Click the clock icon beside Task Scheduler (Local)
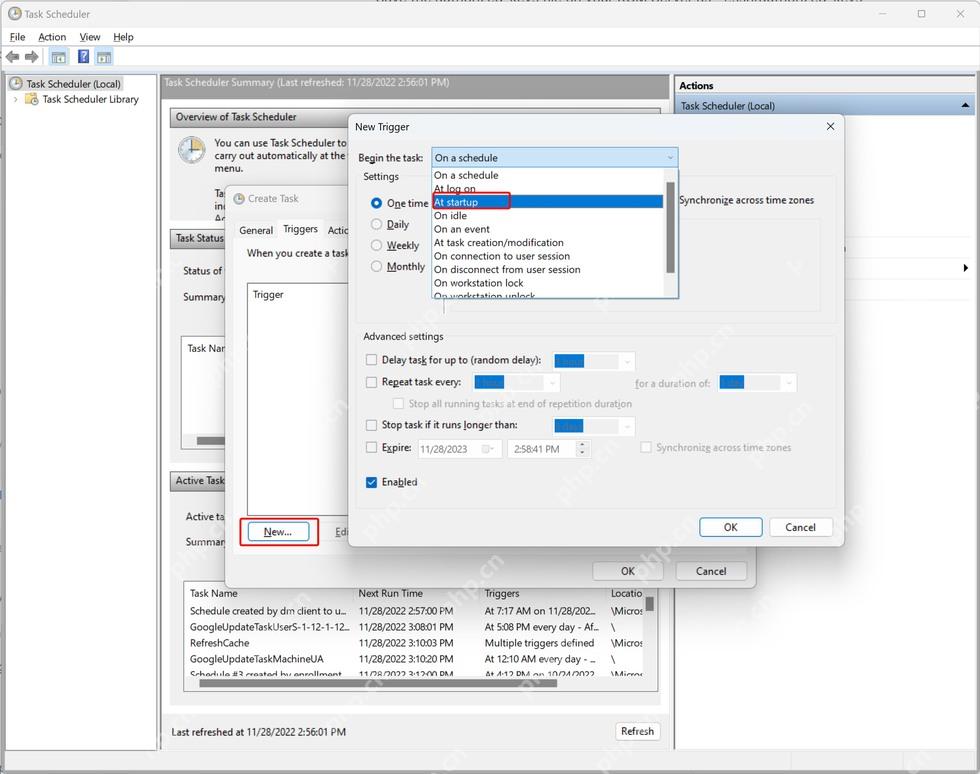 [x=16, y=83]
